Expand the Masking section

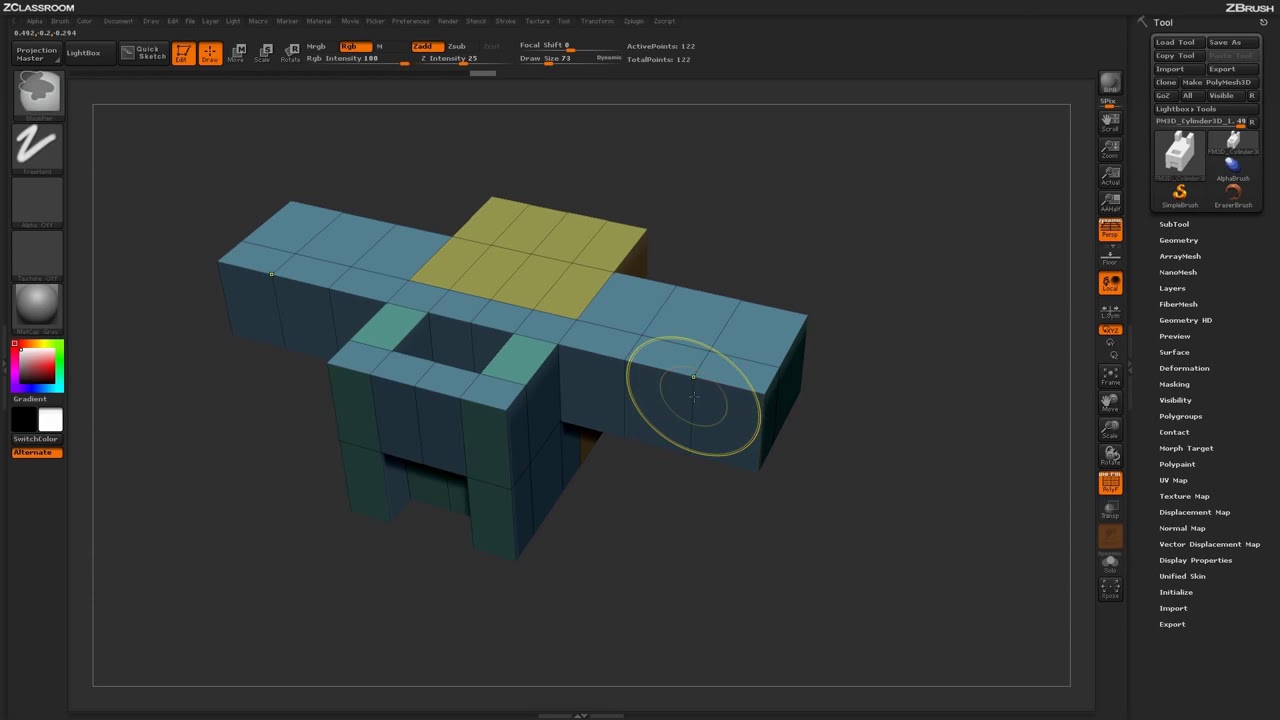coord(1174,384)
